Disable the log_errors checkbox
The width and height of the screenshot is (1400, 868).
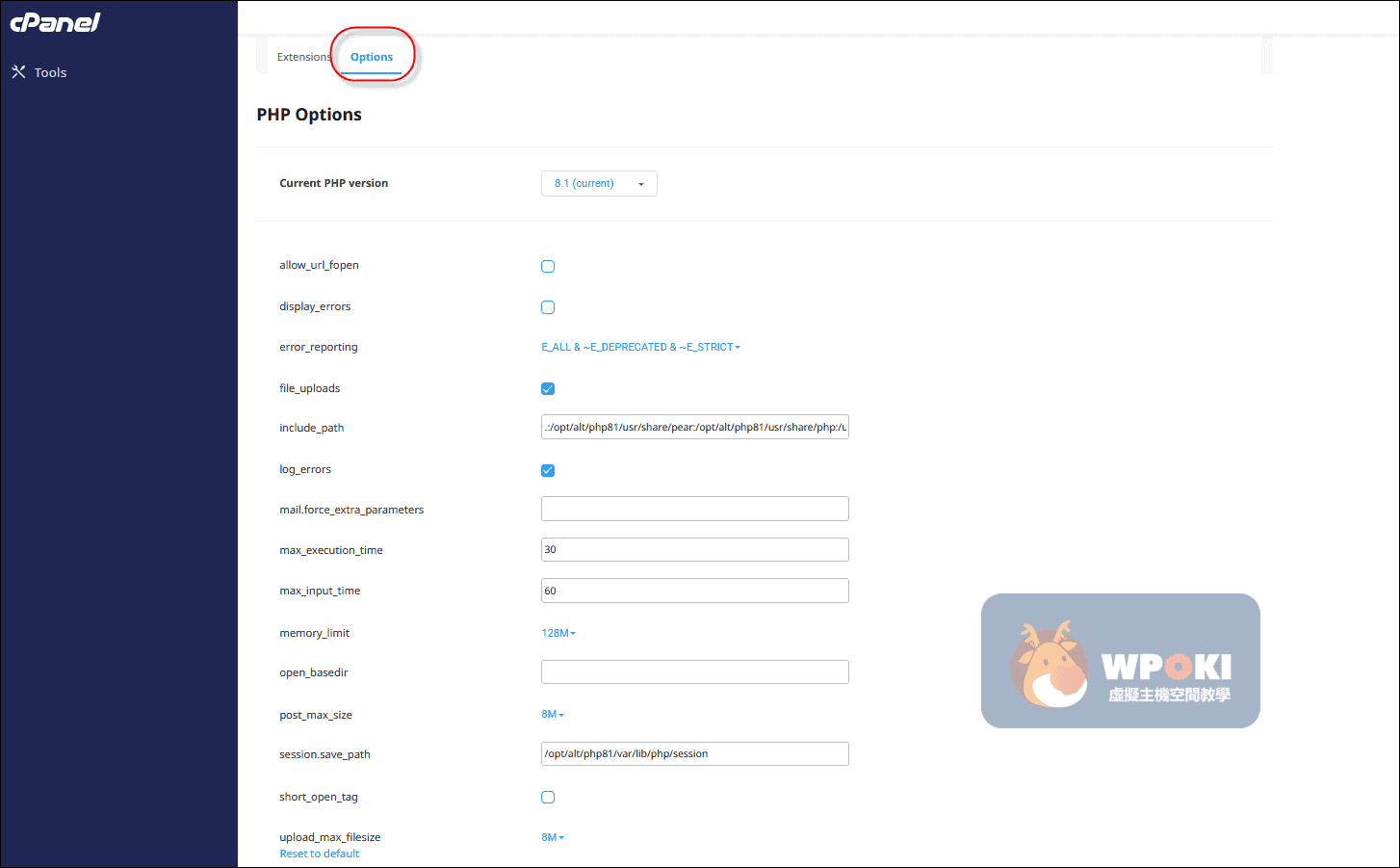(548, 471)
